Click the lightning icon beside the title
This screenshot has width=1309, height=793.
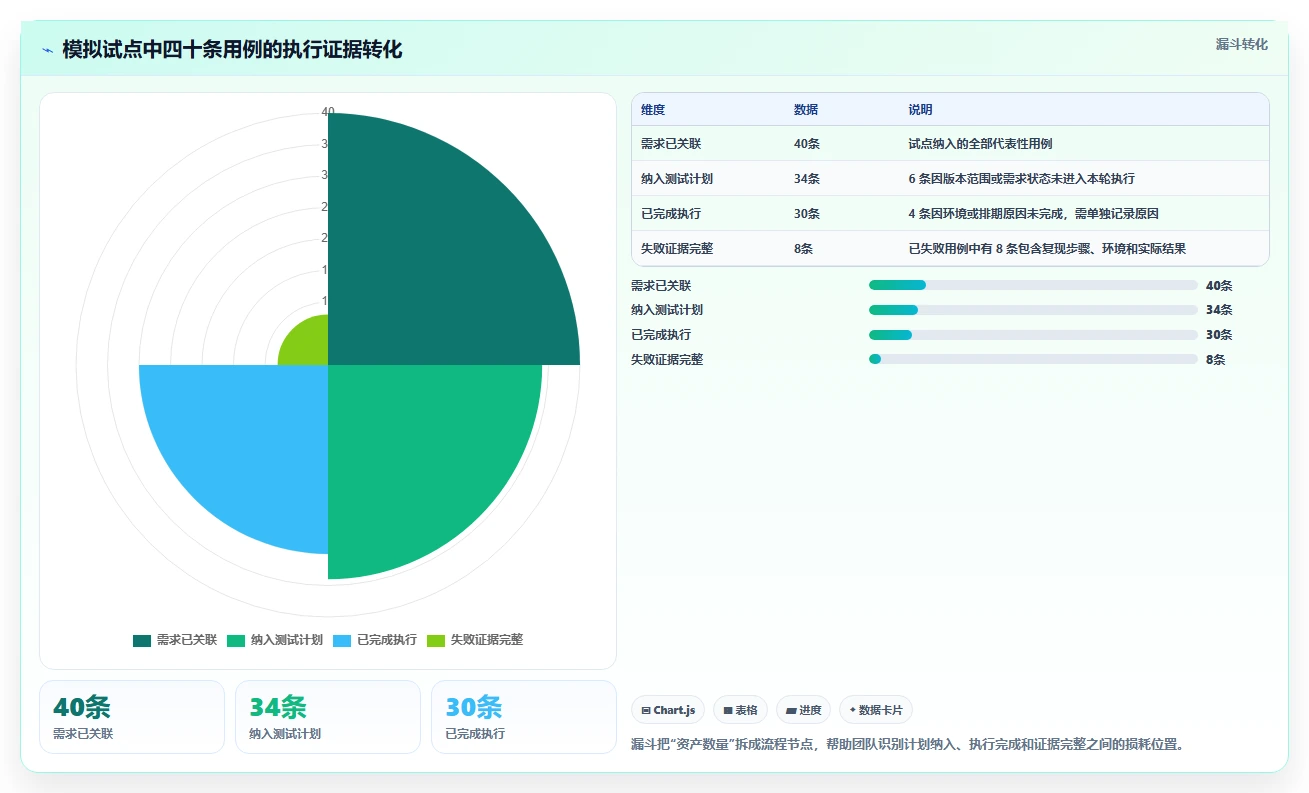click(48, 50)
